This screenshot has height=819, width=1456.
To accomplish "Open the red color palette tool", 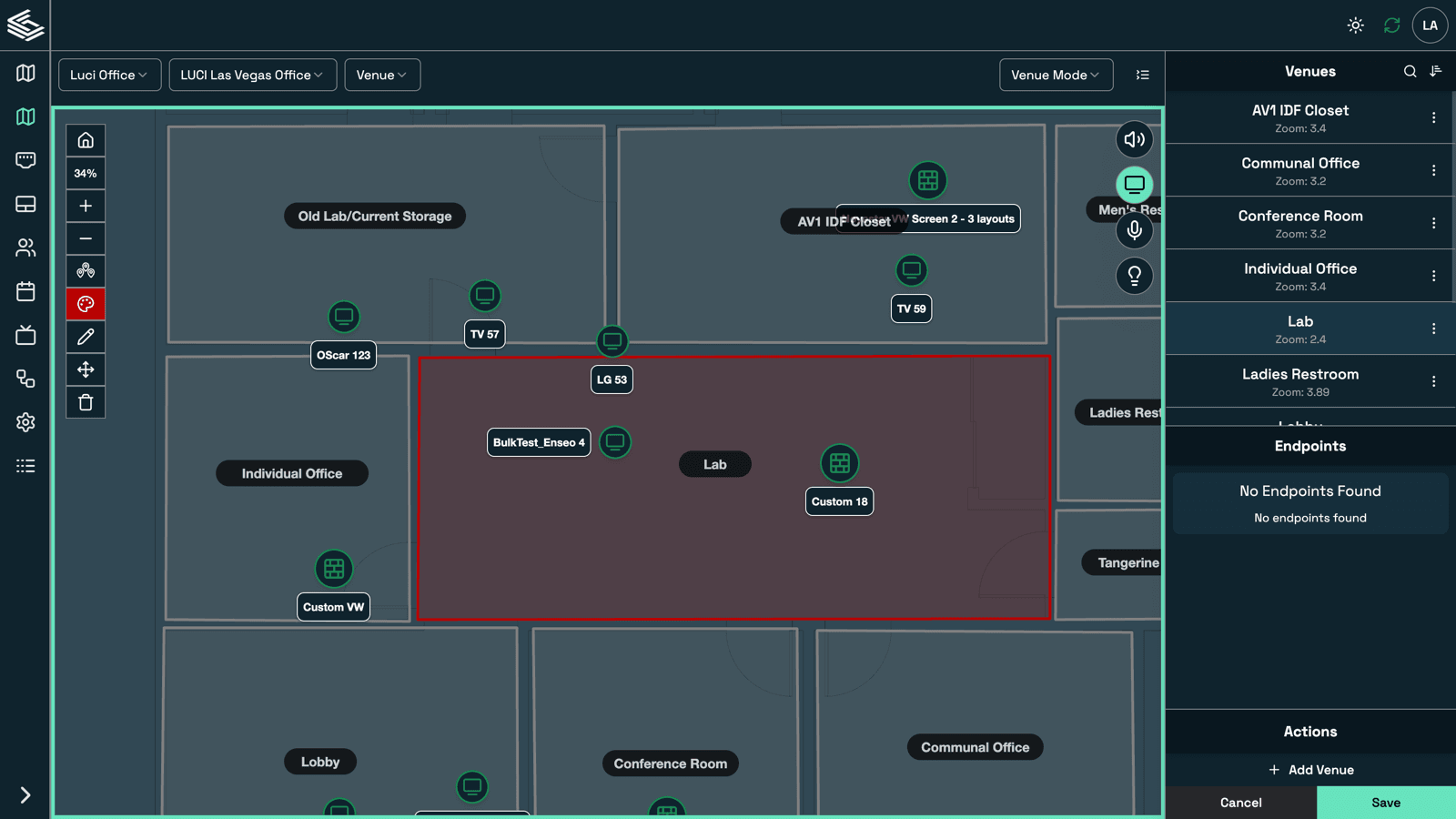I will pyautogui.click(x=86, y=304).
